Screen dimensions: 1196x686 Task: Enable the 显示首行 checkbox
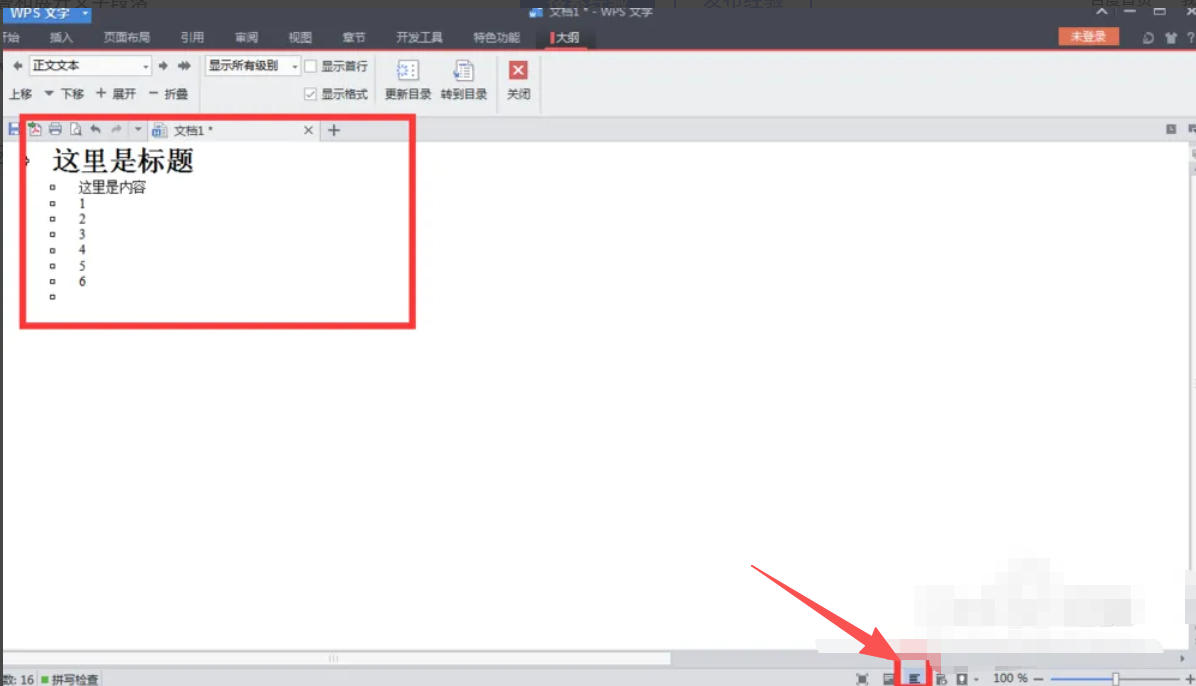(311, 65)
